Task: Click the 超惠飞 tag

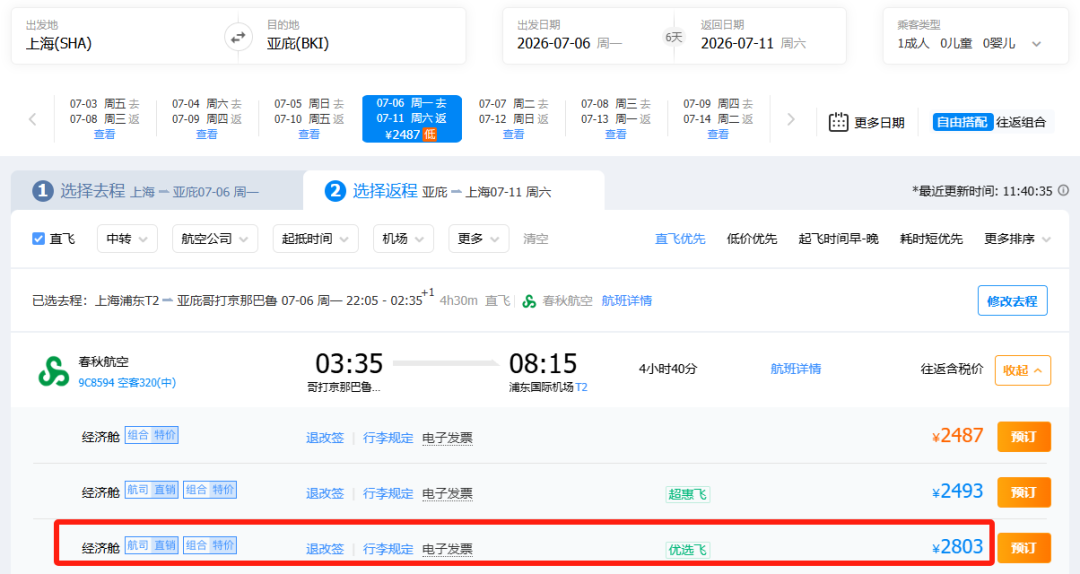Action: click(x=687, y=494)
